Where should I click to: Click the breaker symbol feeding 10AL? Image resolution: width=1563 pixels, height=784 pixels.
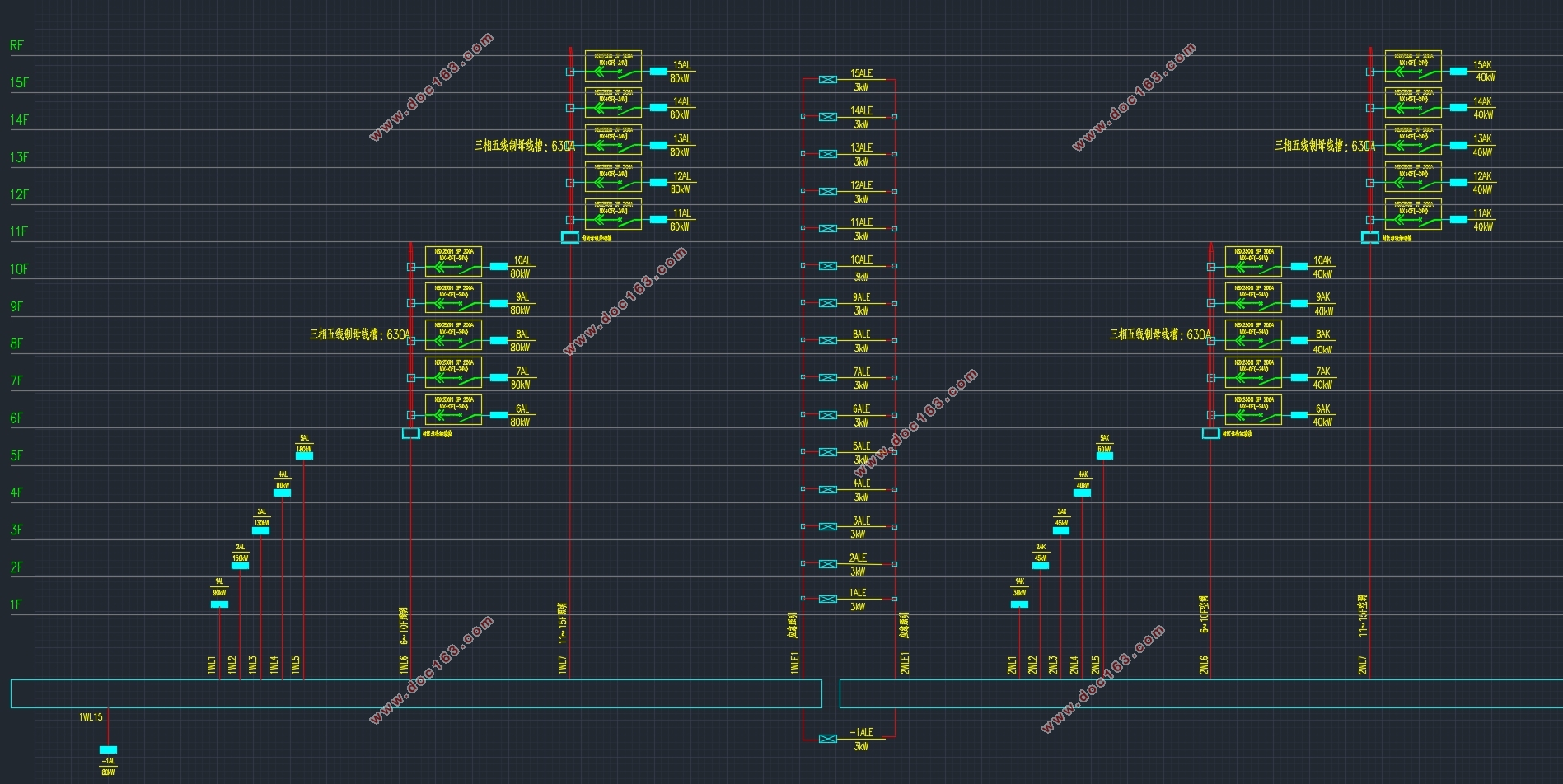click(x=453, y=261)
